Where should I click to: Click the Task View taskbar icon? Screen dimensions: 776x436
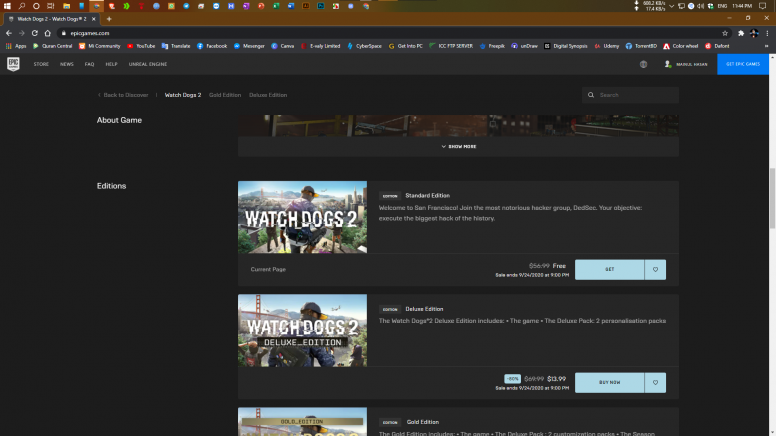pos(50,6)
